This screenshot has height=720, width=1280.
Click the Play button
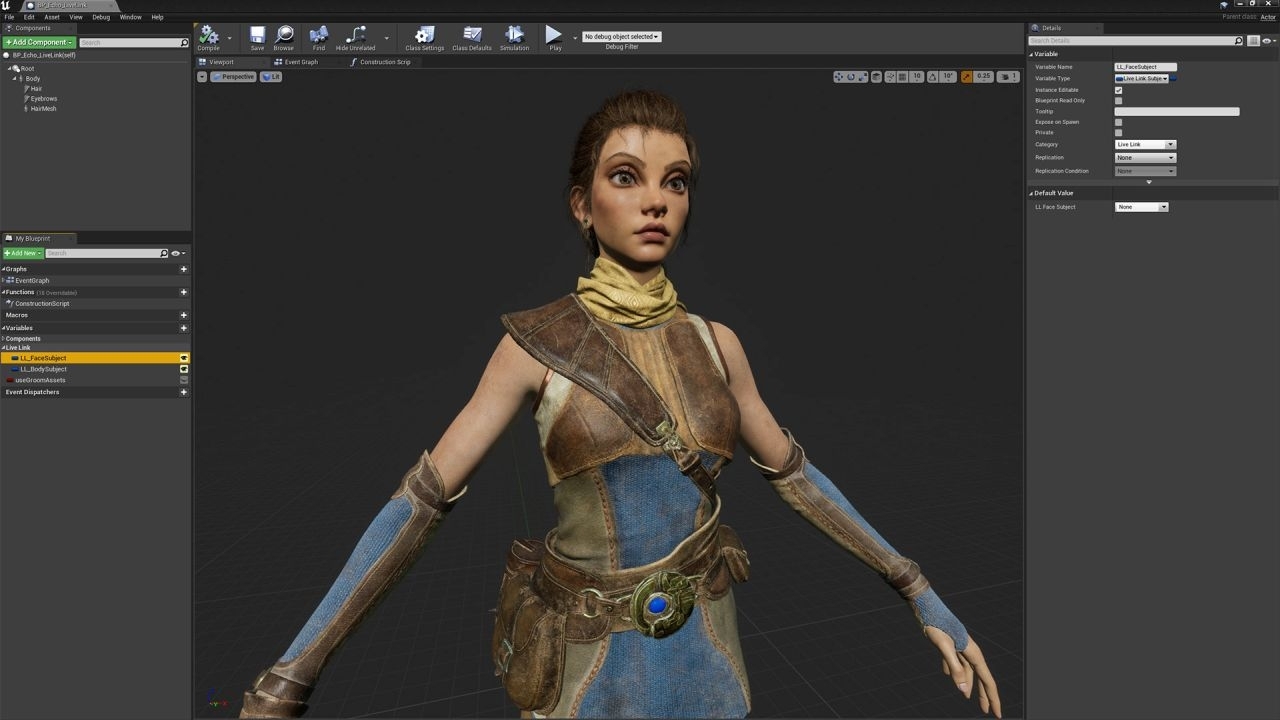pos(554,38)
